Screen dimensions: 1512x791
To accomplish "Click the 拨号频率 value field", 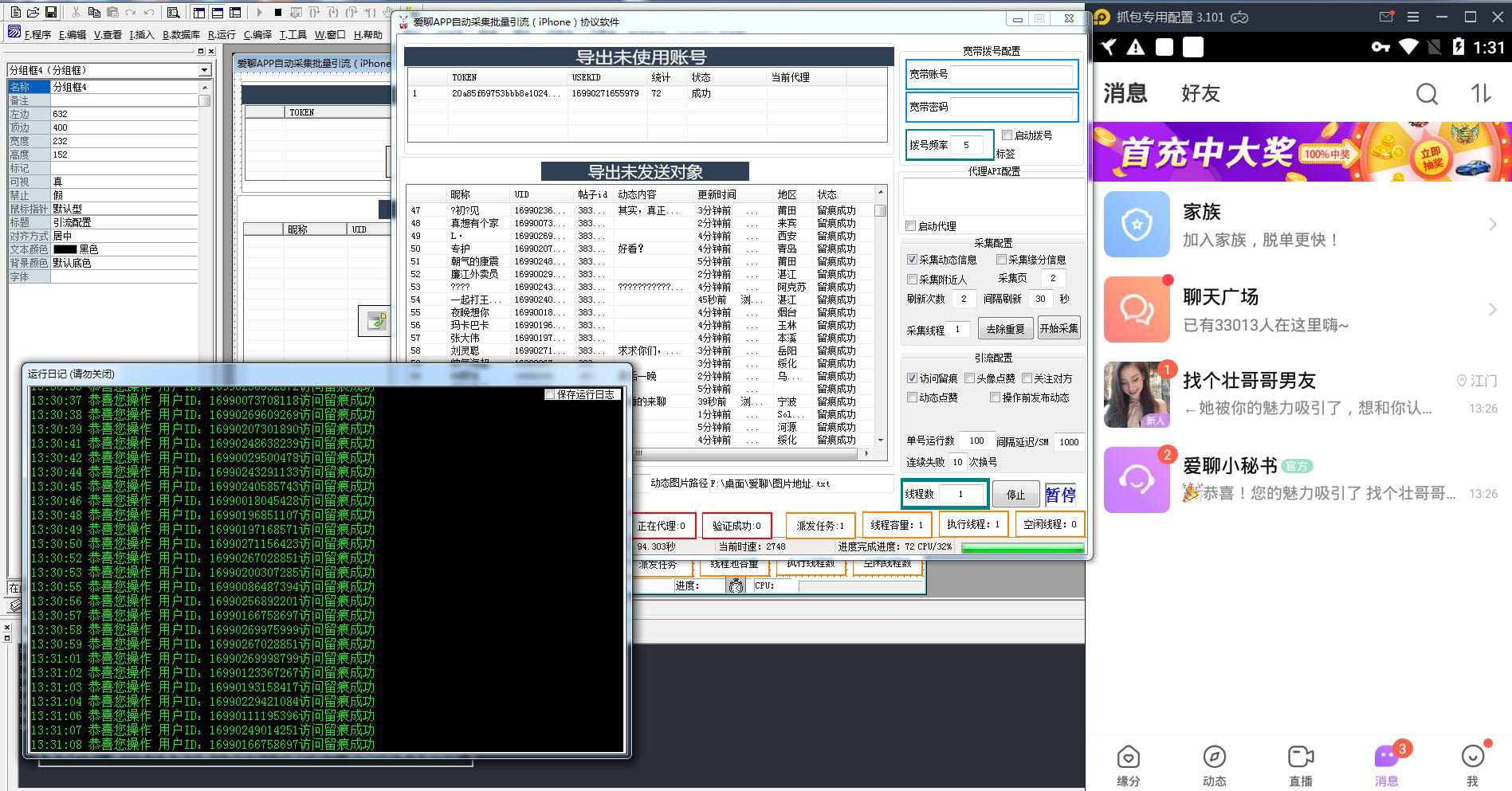I will 968,145.
